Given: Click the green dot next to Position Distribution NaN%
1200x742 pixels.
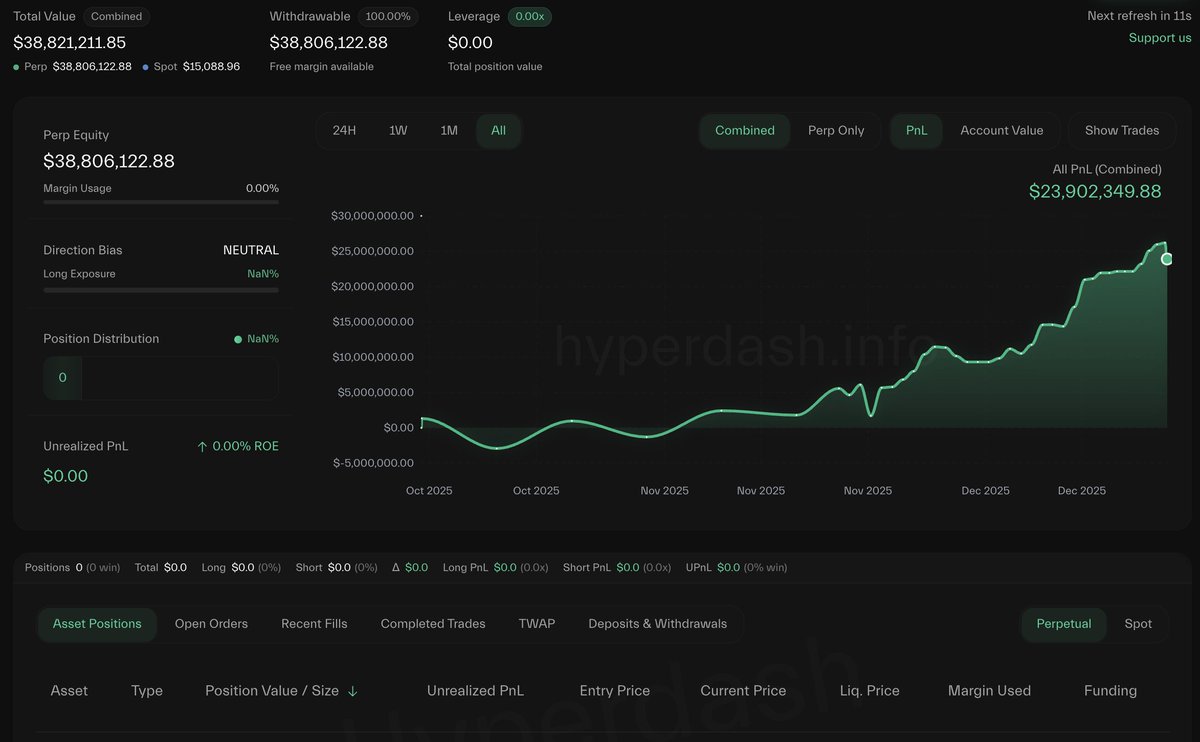Looking at the screenshot, I should point(236,338).
